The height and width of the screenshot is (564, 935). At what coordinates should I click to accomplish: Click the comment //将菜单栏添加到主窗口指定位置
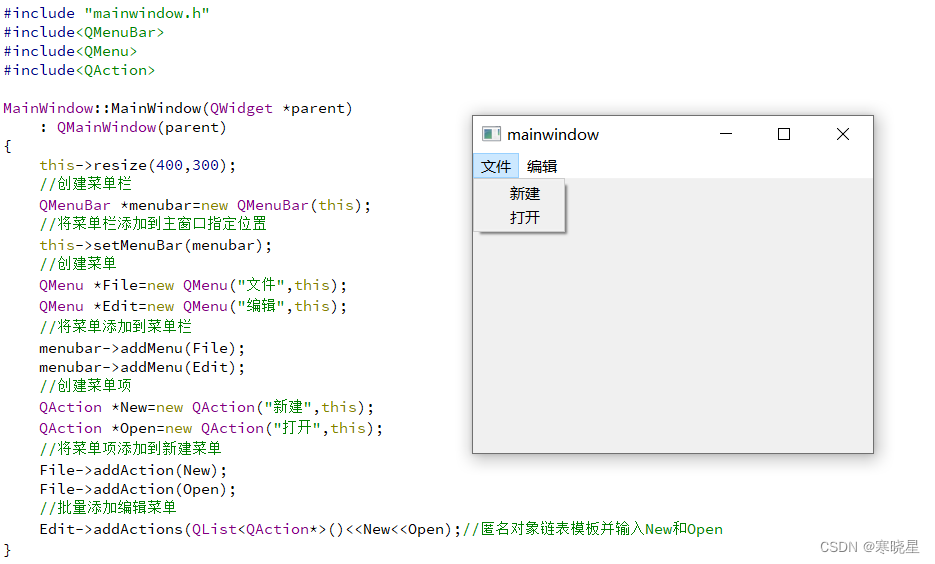[153, 224]
